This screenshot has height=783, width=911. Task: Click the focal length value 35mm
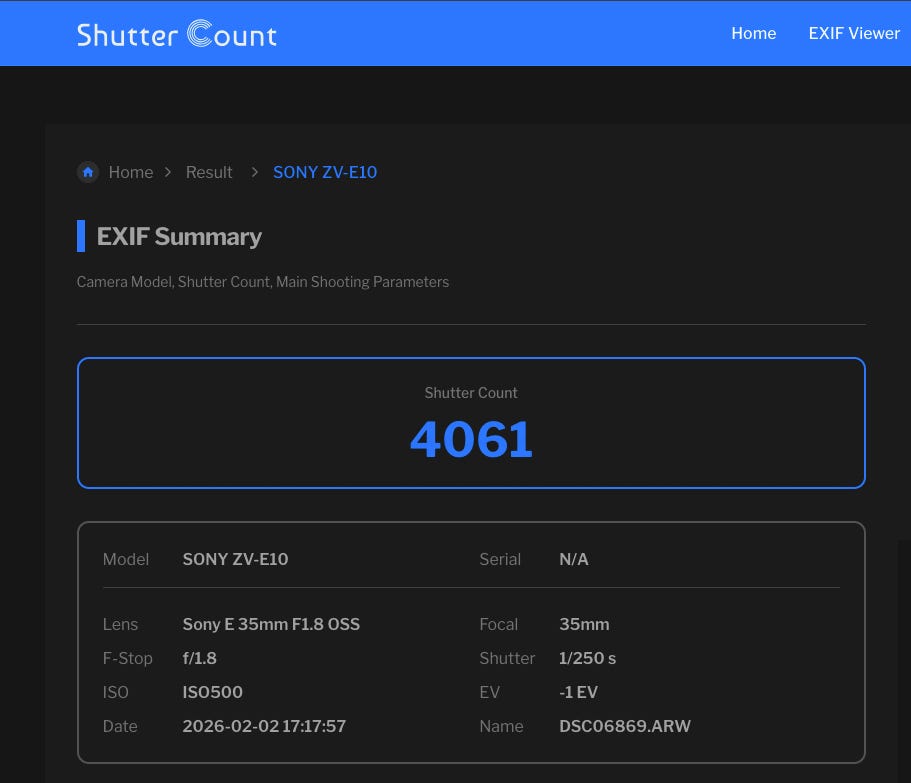[x=584, y=624]
